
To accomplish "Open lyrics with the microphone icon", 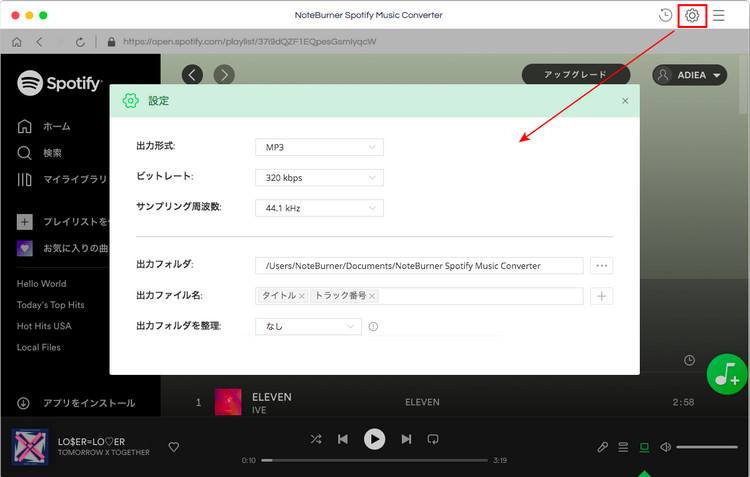I will (x=602, y=447).
